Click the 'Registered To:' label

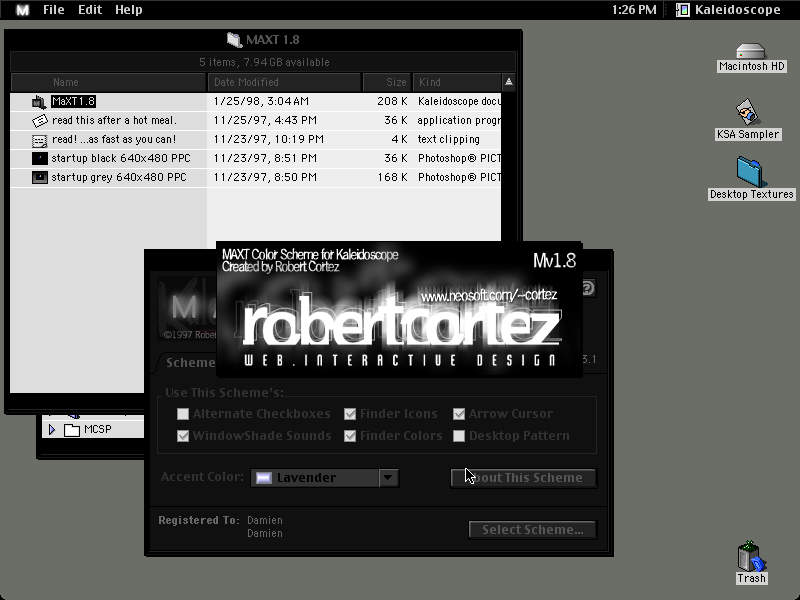tap(199, 520)
